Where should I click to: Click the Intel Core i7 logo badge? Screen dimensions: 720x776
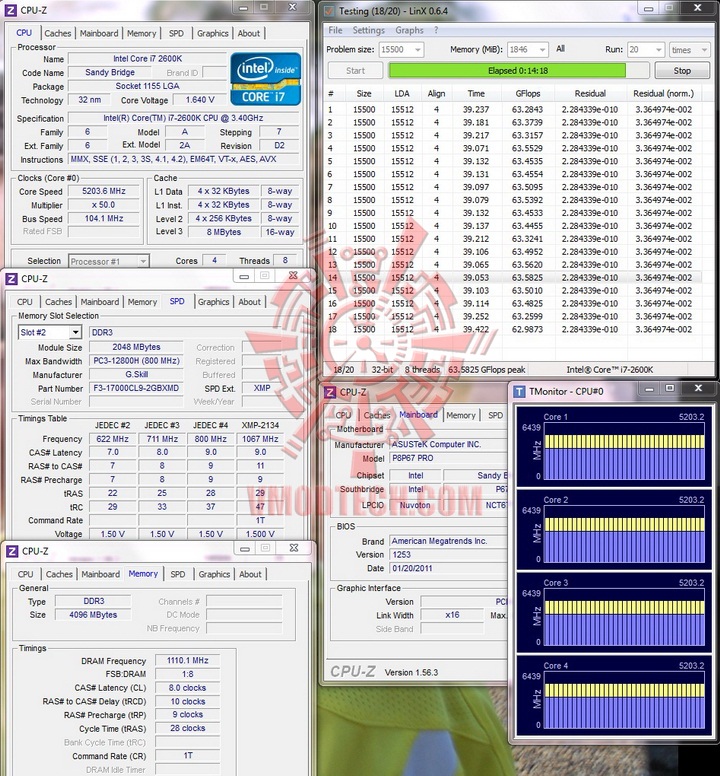pyautogui.click(x=265, y=79)
